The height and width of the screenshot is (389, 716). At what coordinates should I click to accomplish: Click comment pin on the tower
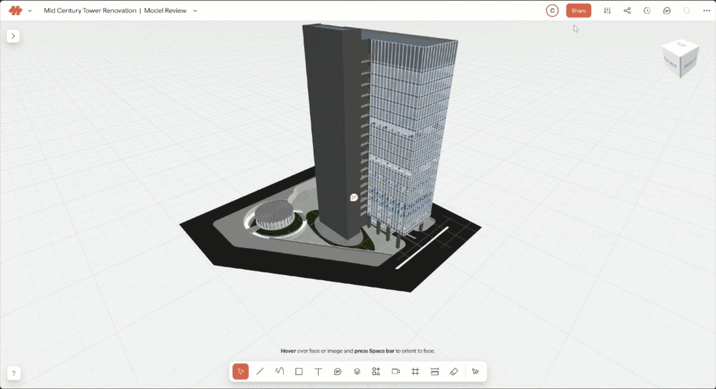[353, 198]
